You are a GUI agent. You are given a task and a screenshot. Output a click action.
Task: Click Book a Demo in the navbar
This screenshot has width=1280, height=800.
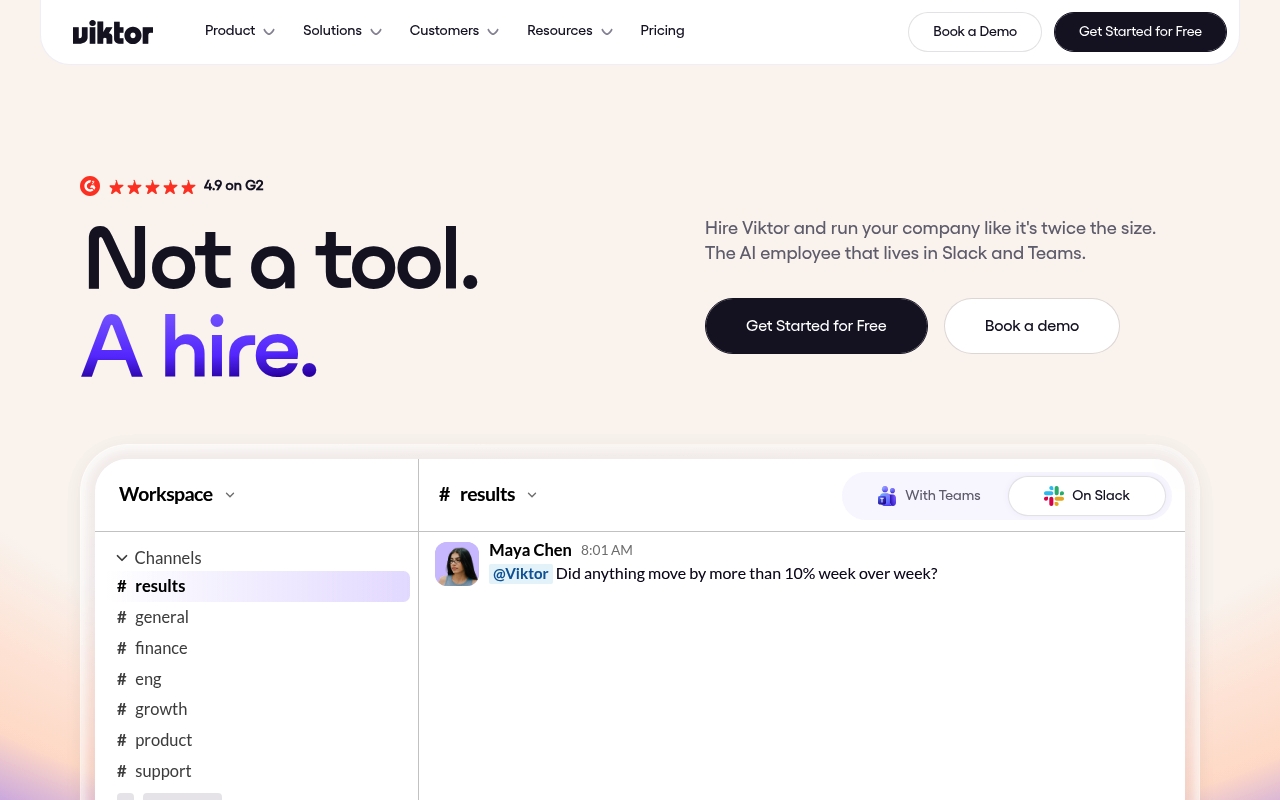tap(975, 32)
